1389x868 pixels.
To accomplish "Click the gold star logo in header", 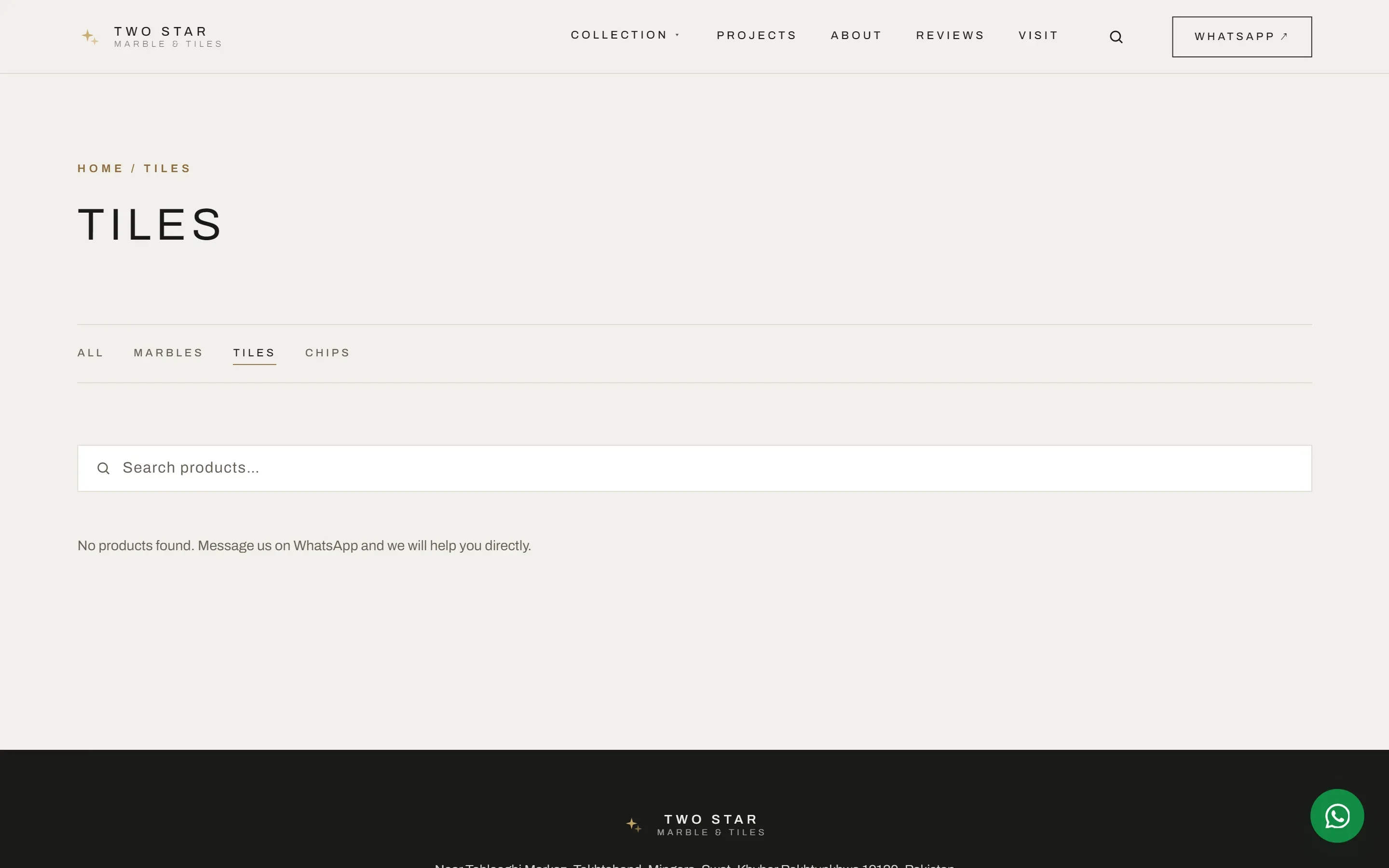I will tap(90, 37).
